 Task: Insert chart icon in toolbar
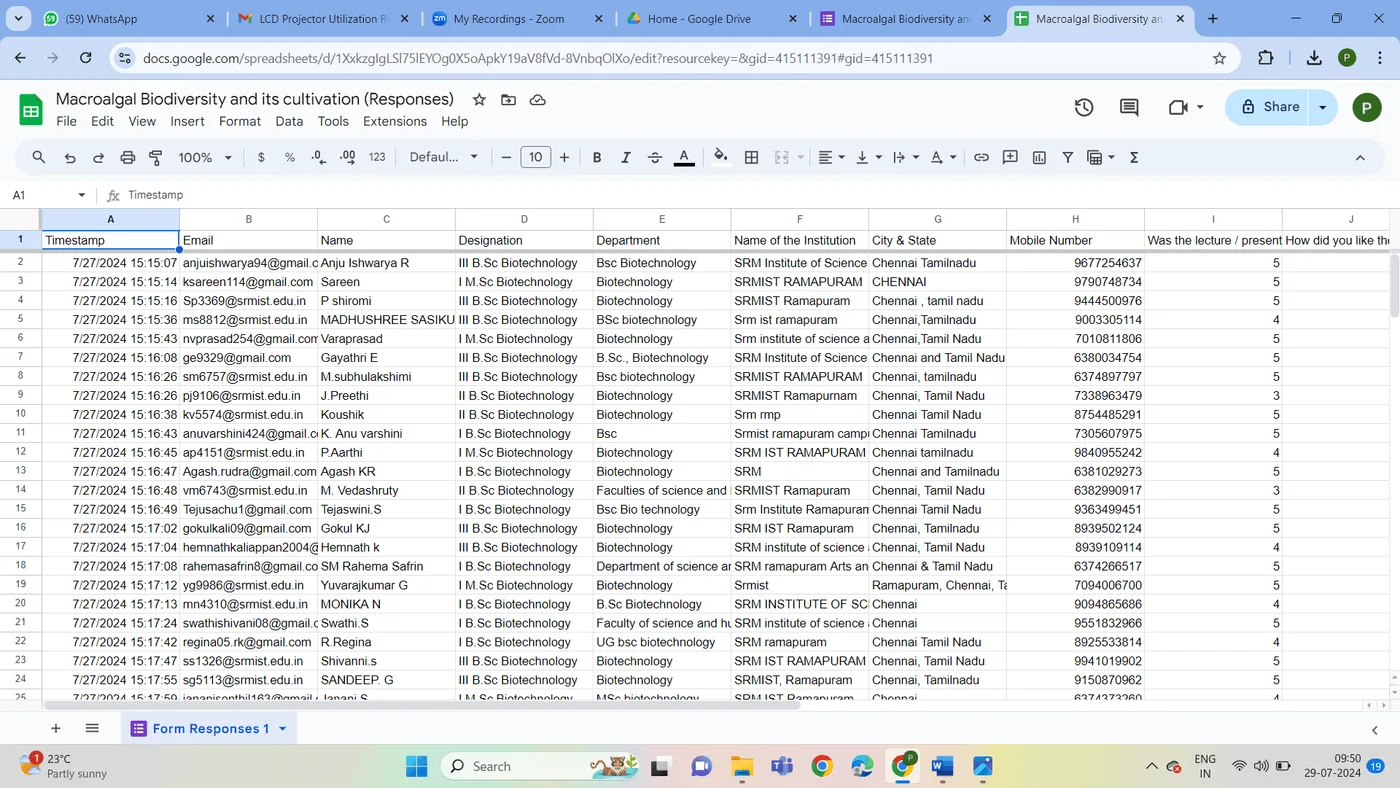click(x=1039, y=157)
